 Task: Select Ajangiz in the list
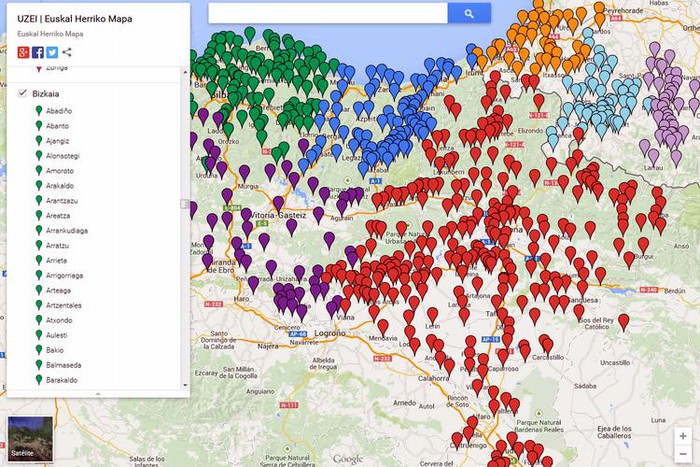pos(58,141)
